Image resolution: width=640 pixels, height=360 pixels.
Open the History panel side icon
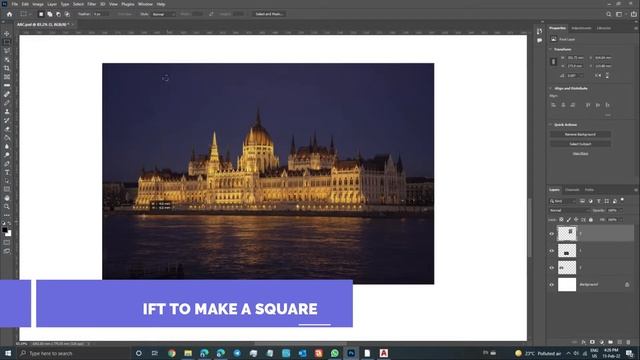coord(540,31)
